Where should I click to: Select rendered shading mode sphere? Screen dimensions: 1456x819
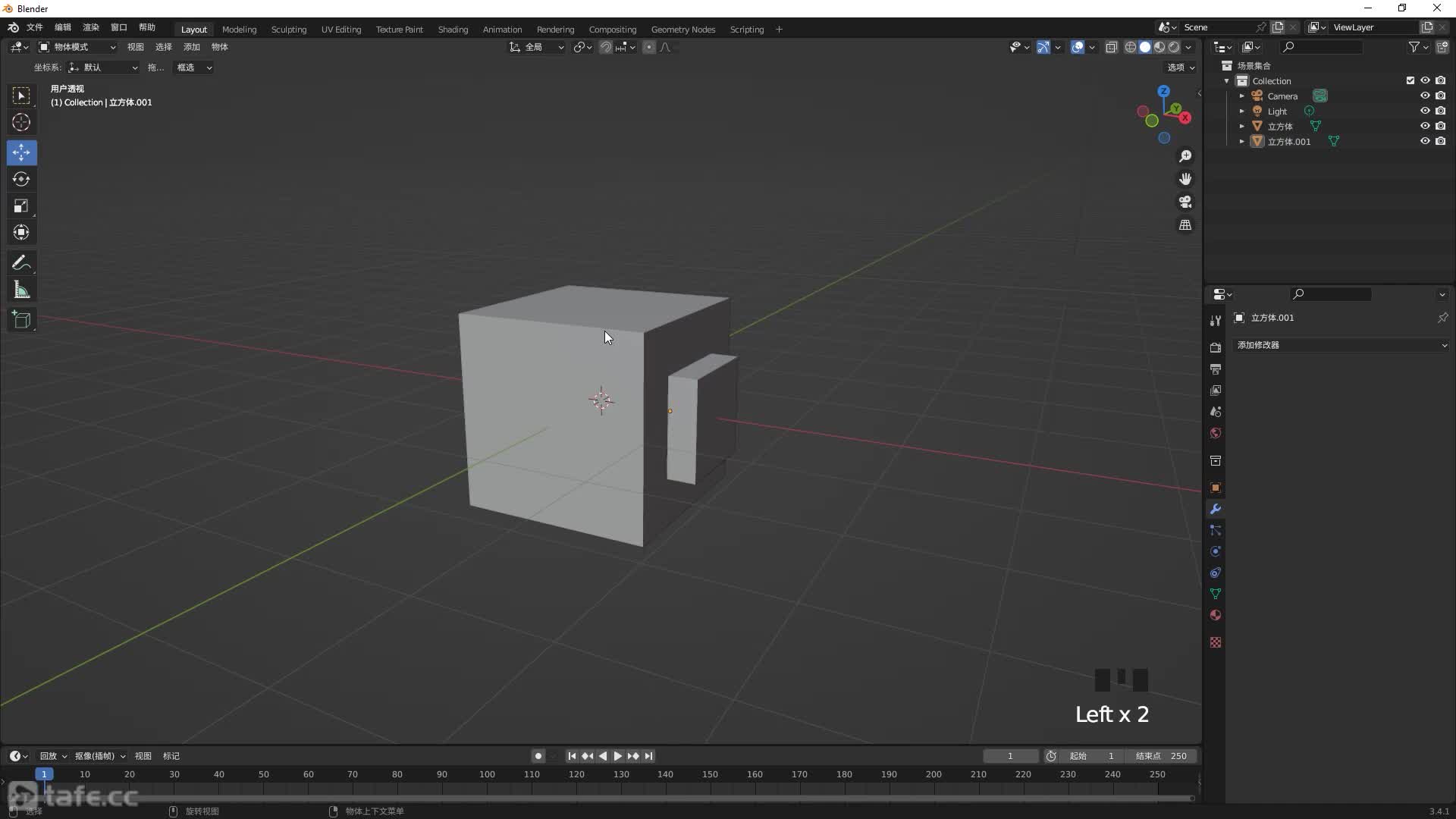tap(1174, 47)
